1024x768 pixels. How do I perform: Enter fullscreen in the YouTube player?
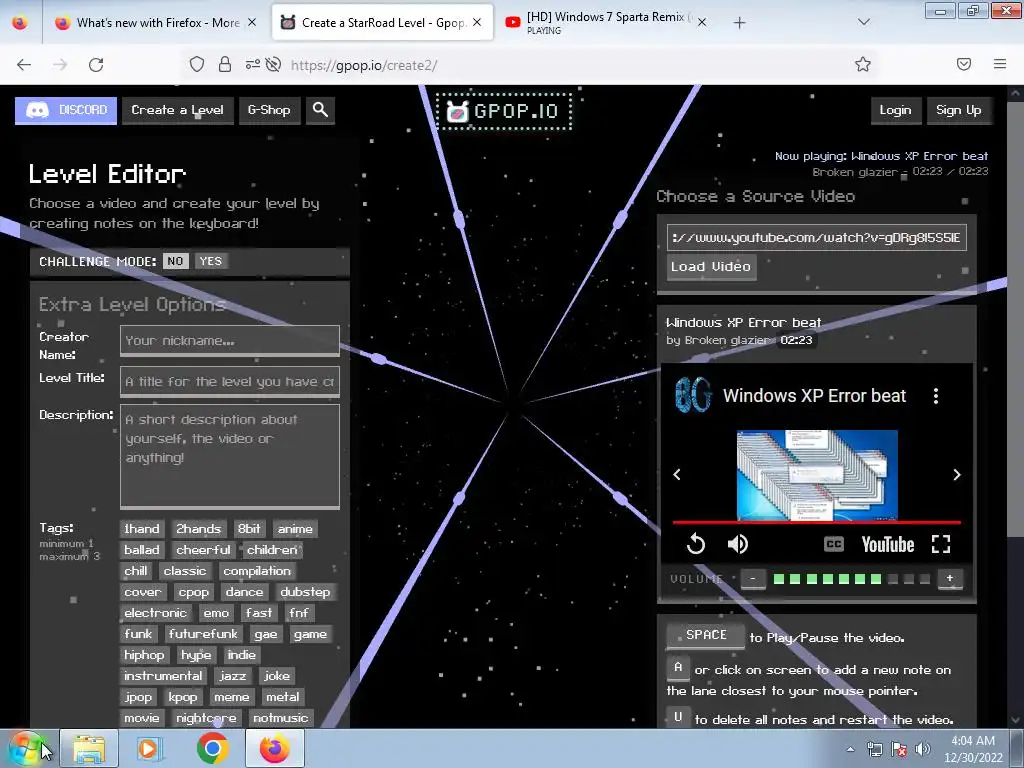point(940,544)
